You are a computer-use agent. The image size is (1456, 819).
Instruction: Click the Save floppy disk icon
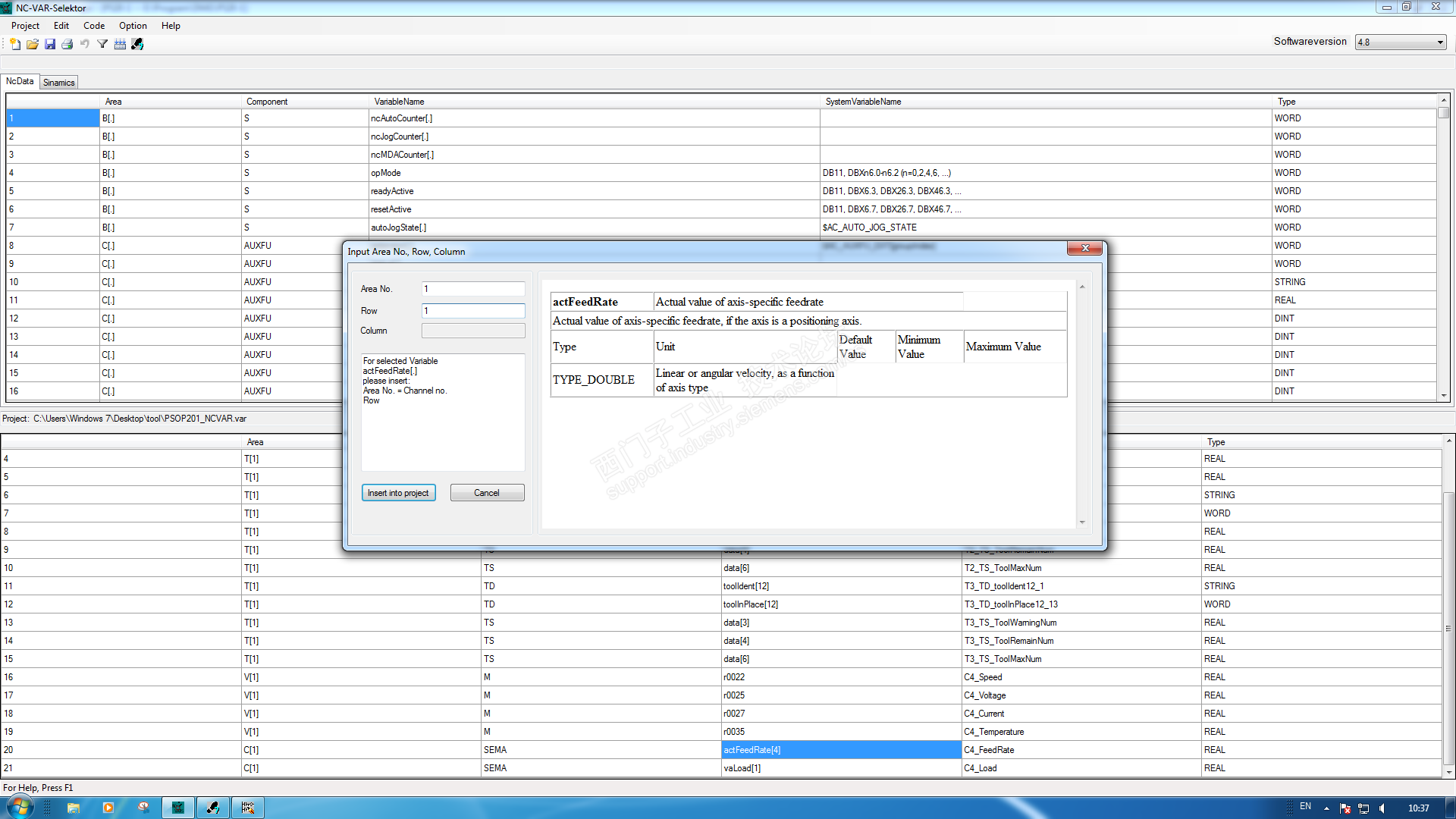click(x=50, y=44)
